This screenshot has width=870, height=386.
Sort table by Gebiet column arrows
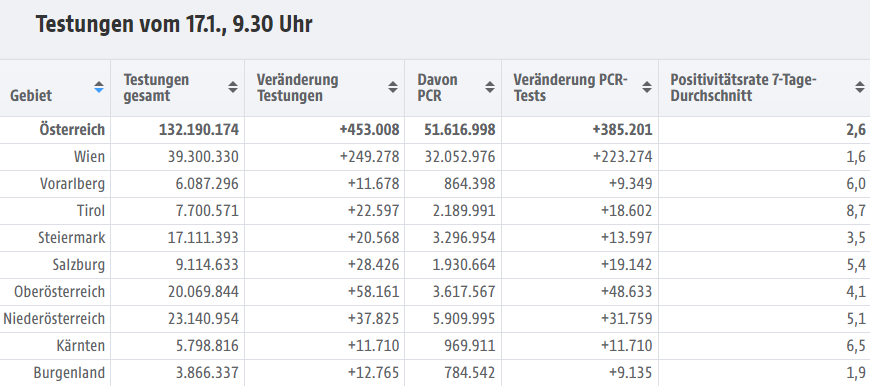(99, 87)
